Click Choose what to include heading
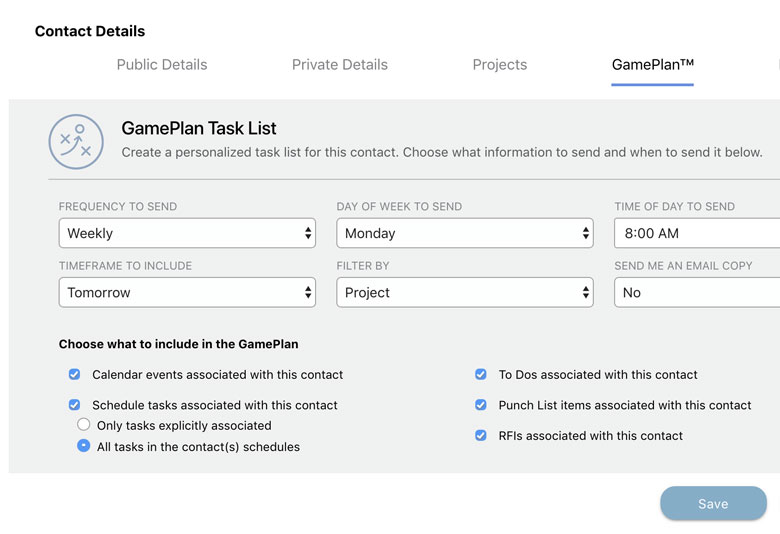The image size is (780, 534). pyautogui.click(x=179, y=344)
